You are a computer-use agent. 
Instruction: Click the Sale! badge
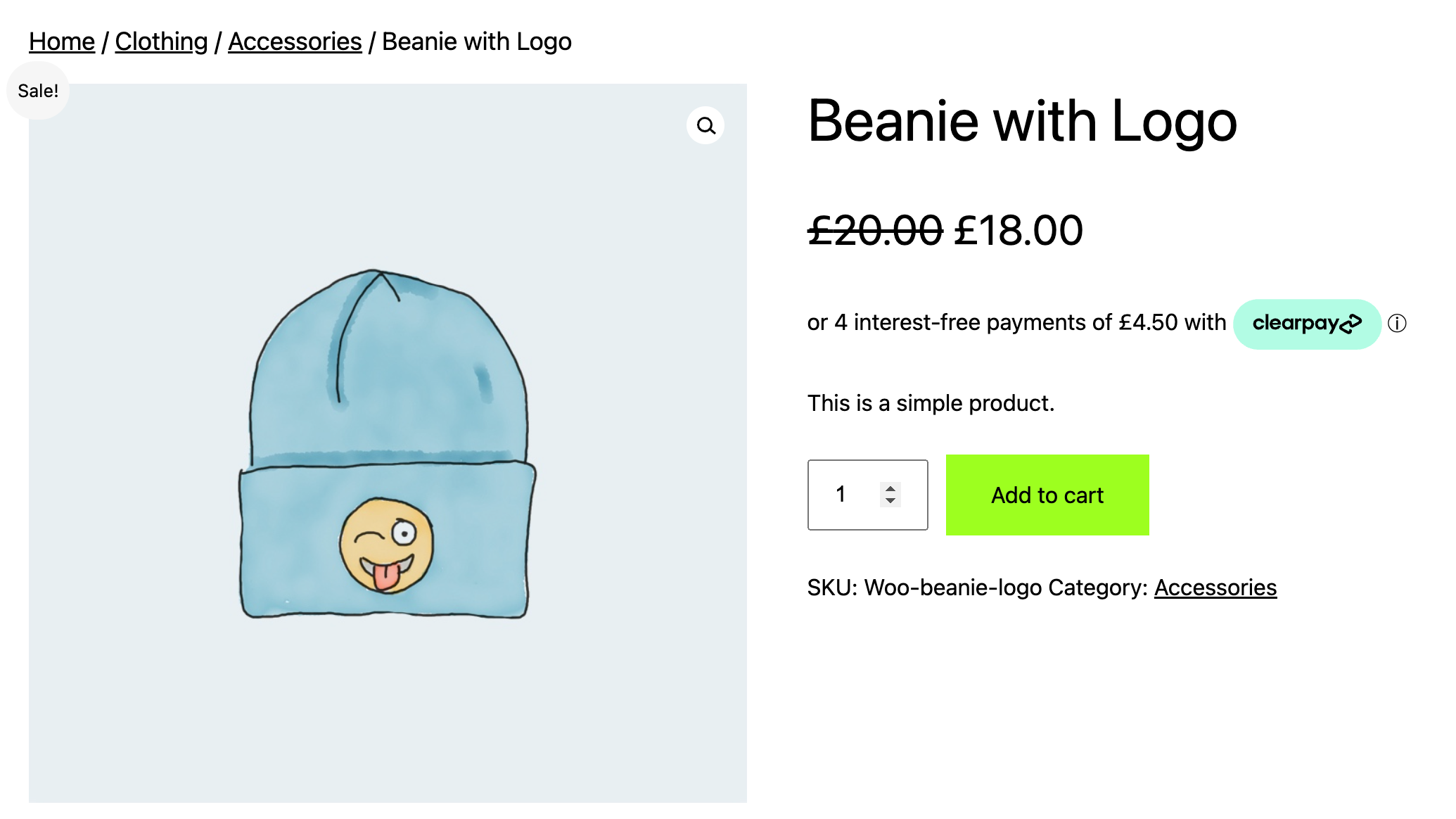tap(38, 91)
